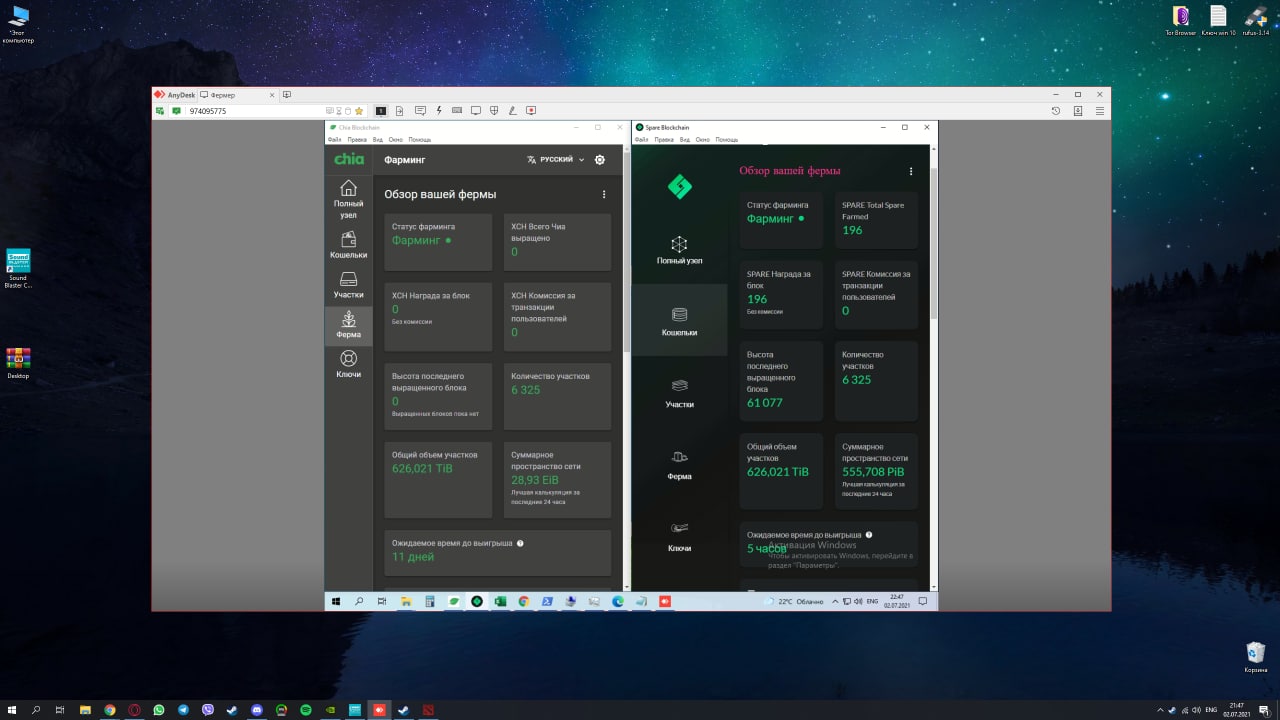Open Правка menu in Chia window
Viewport: 1280px width, 720px height.
point(357,139)
